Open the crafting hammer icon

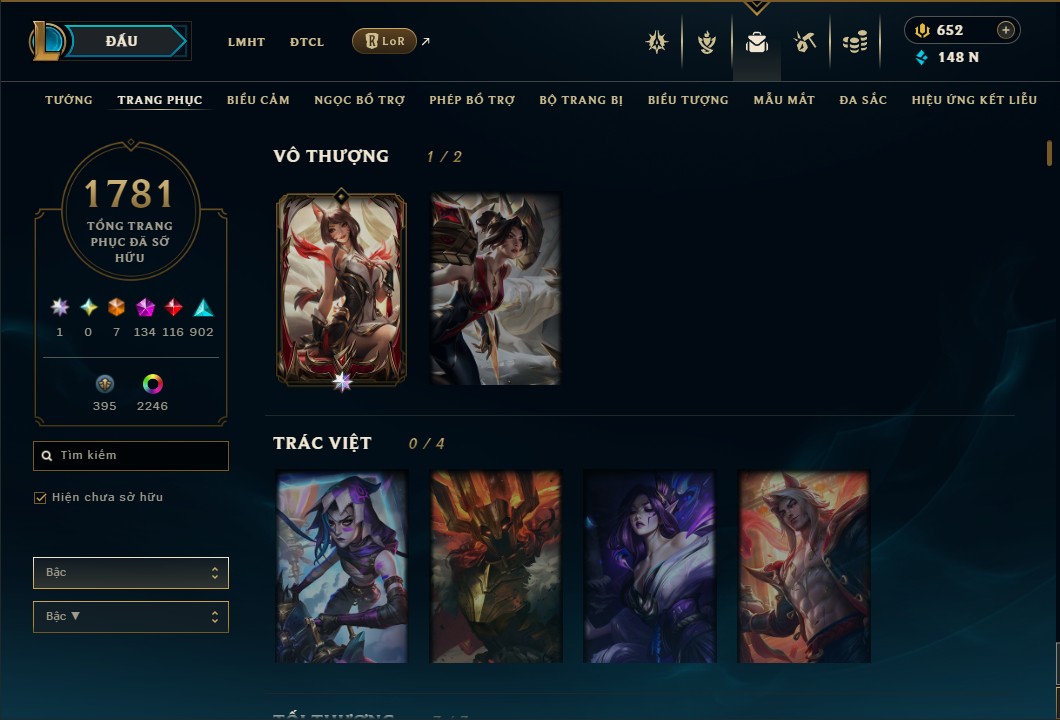(x=804, y=43)
